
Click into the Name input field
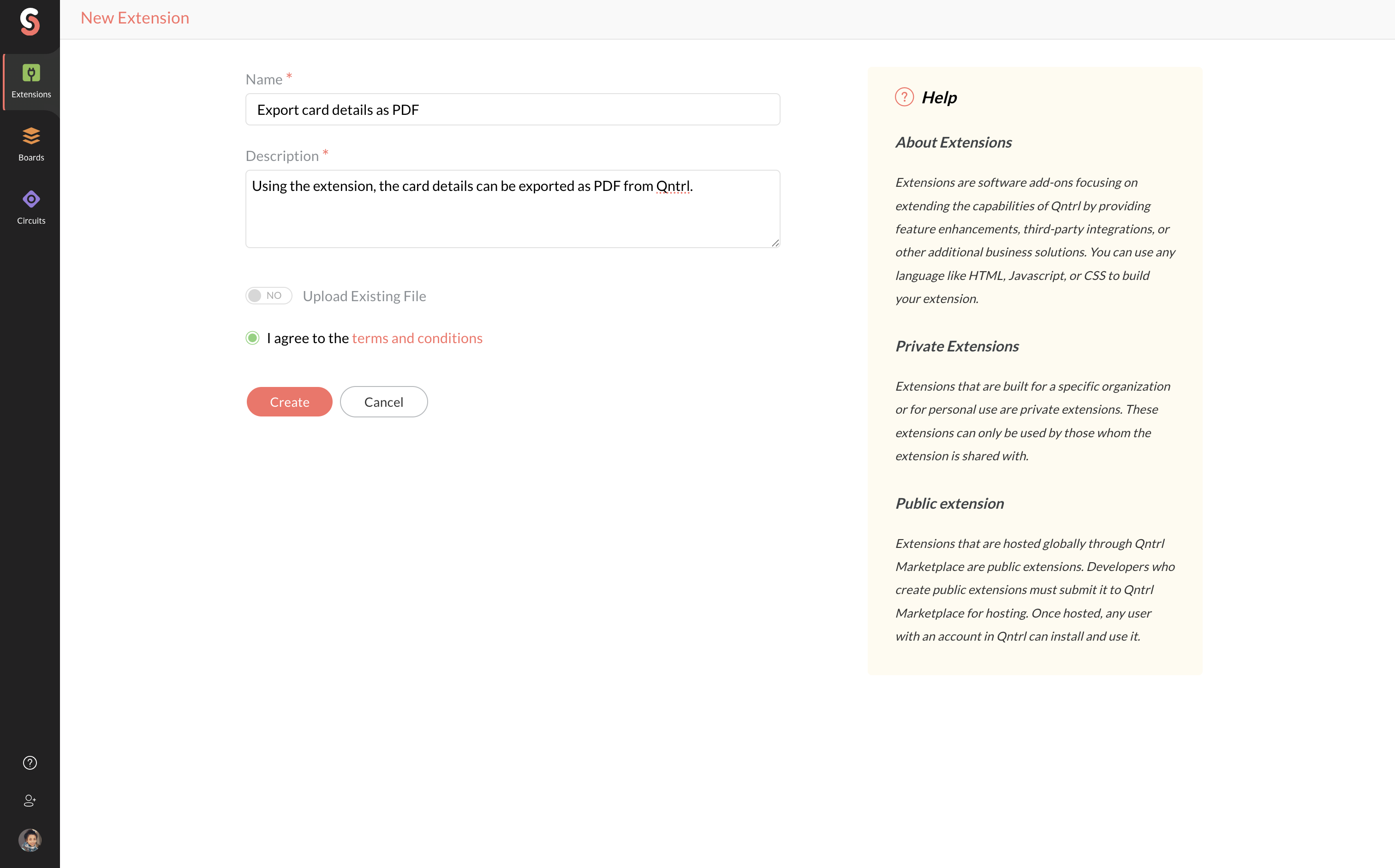coord(512,110)
